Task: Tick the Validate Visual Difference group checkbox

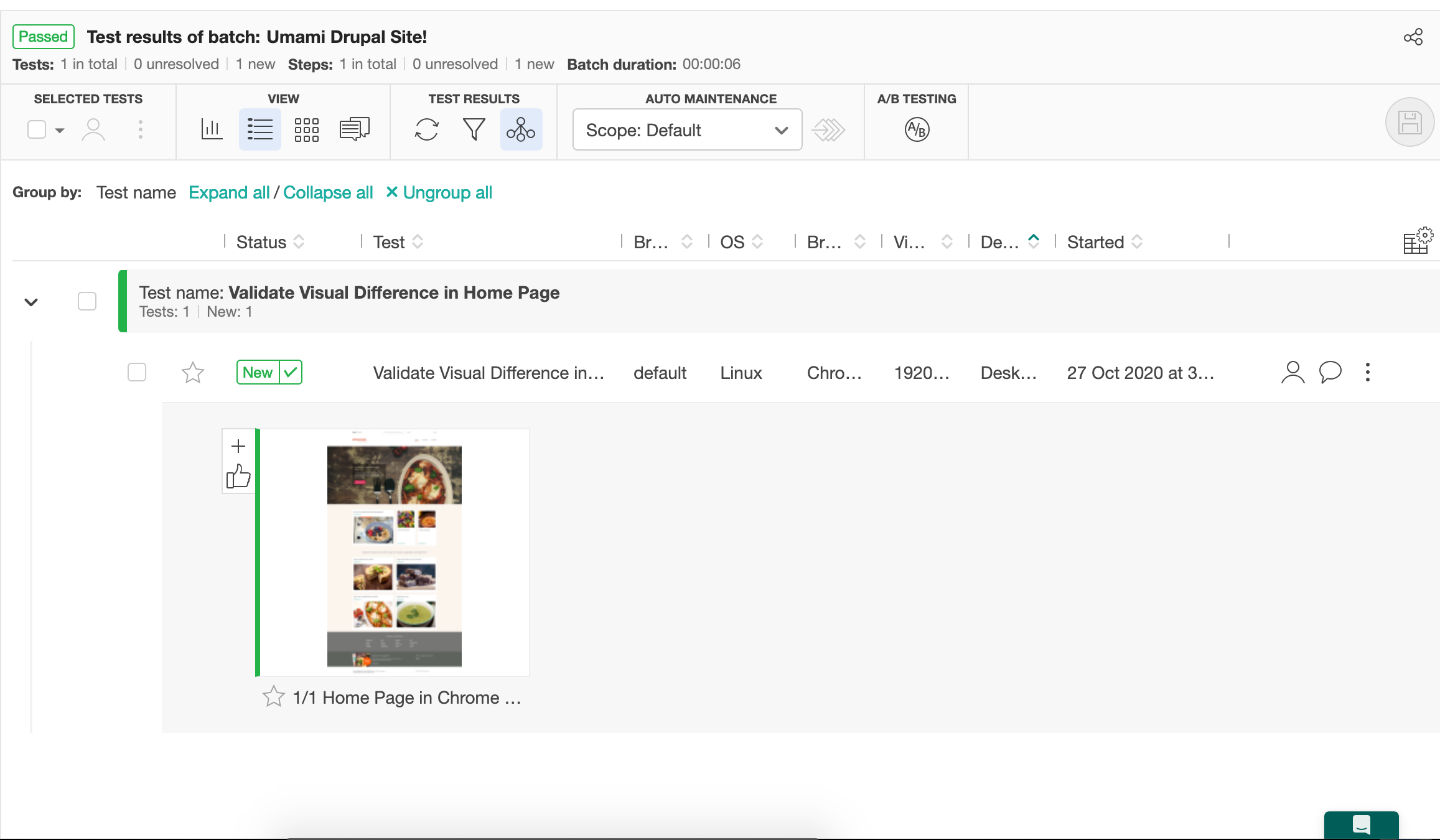Action: click(x=87, y=301)
